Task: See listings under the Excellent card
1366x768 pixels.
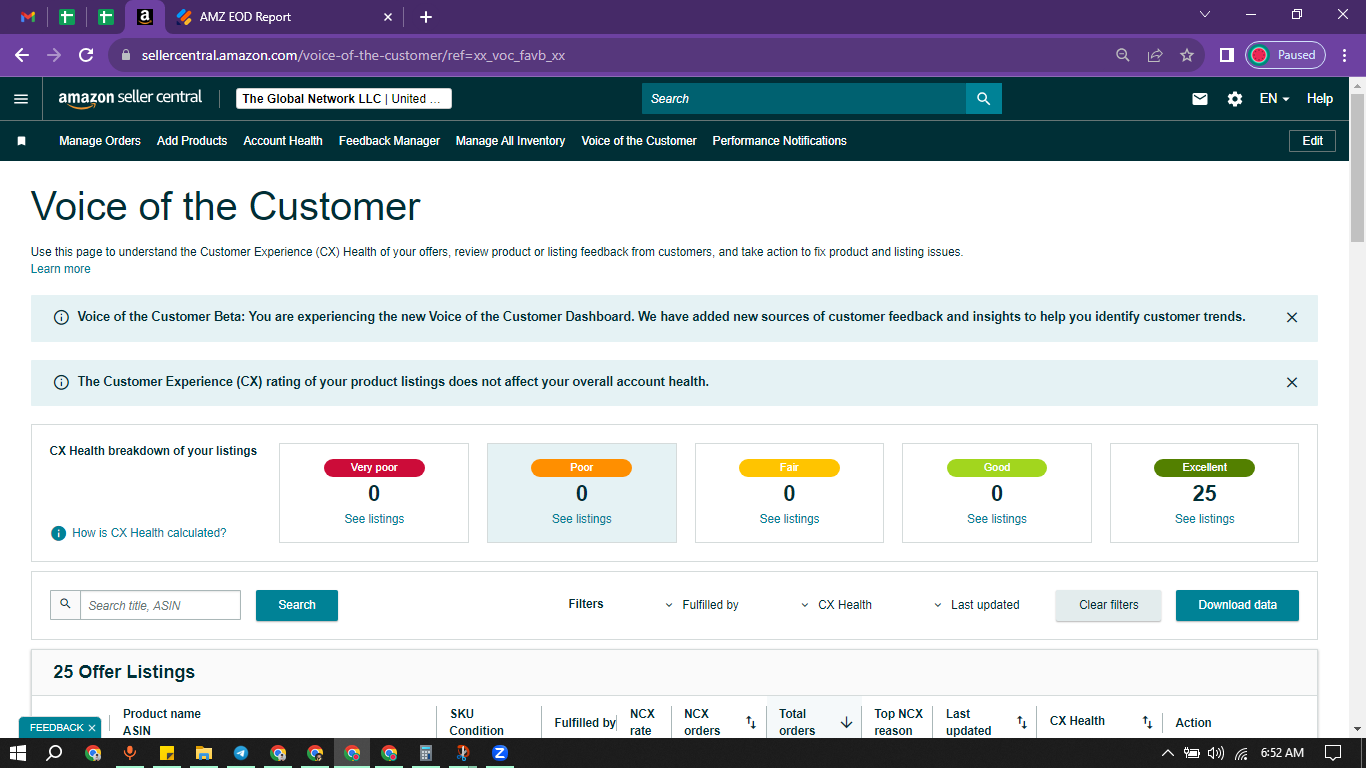Action: [1205, 519]
